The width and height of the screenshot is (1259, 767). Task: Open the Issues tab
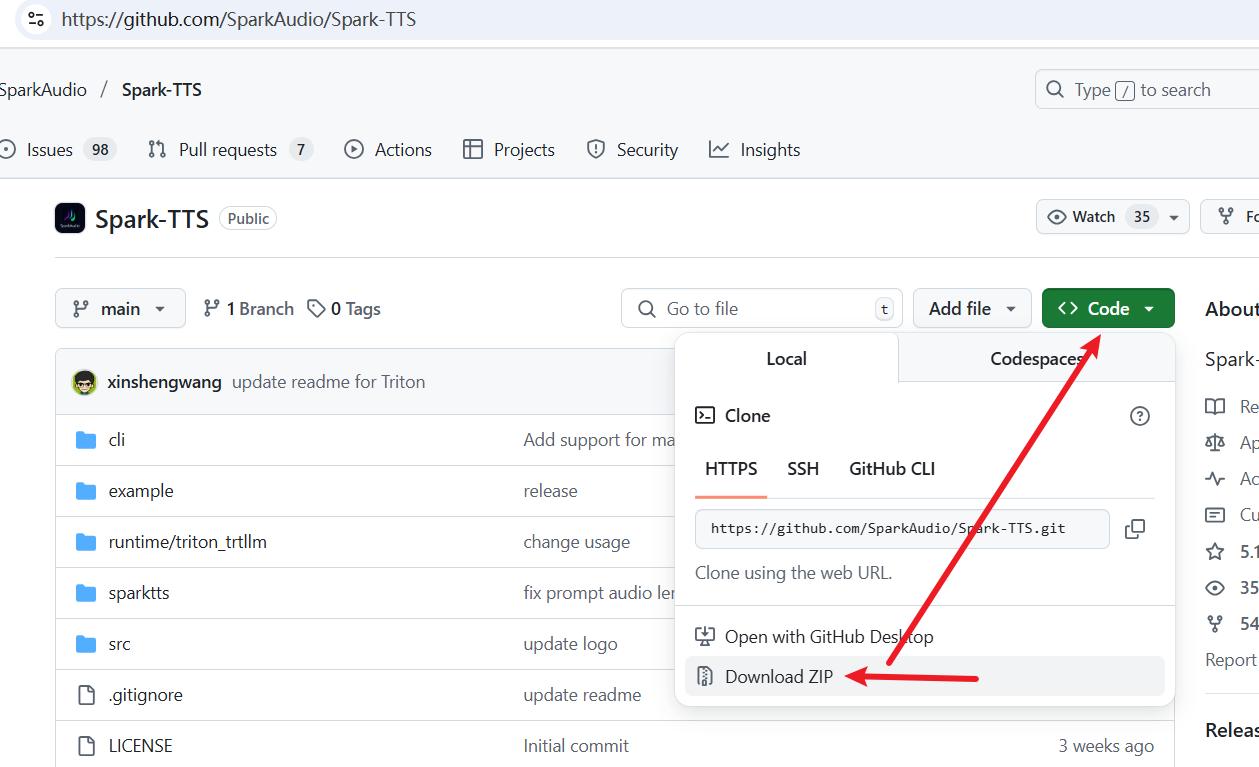[x=58, y=150]
